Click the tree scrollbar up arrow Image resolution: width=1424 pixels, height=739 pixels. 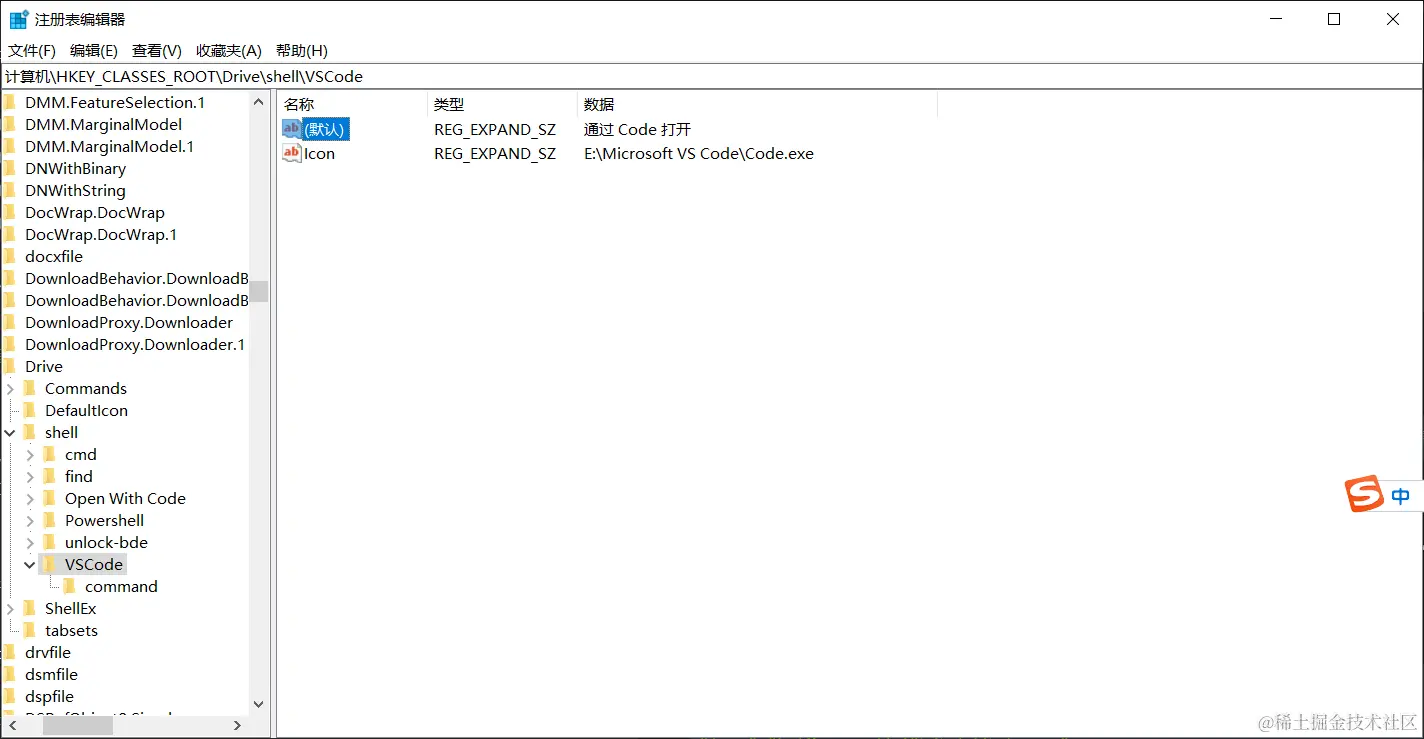pos(259,102)
